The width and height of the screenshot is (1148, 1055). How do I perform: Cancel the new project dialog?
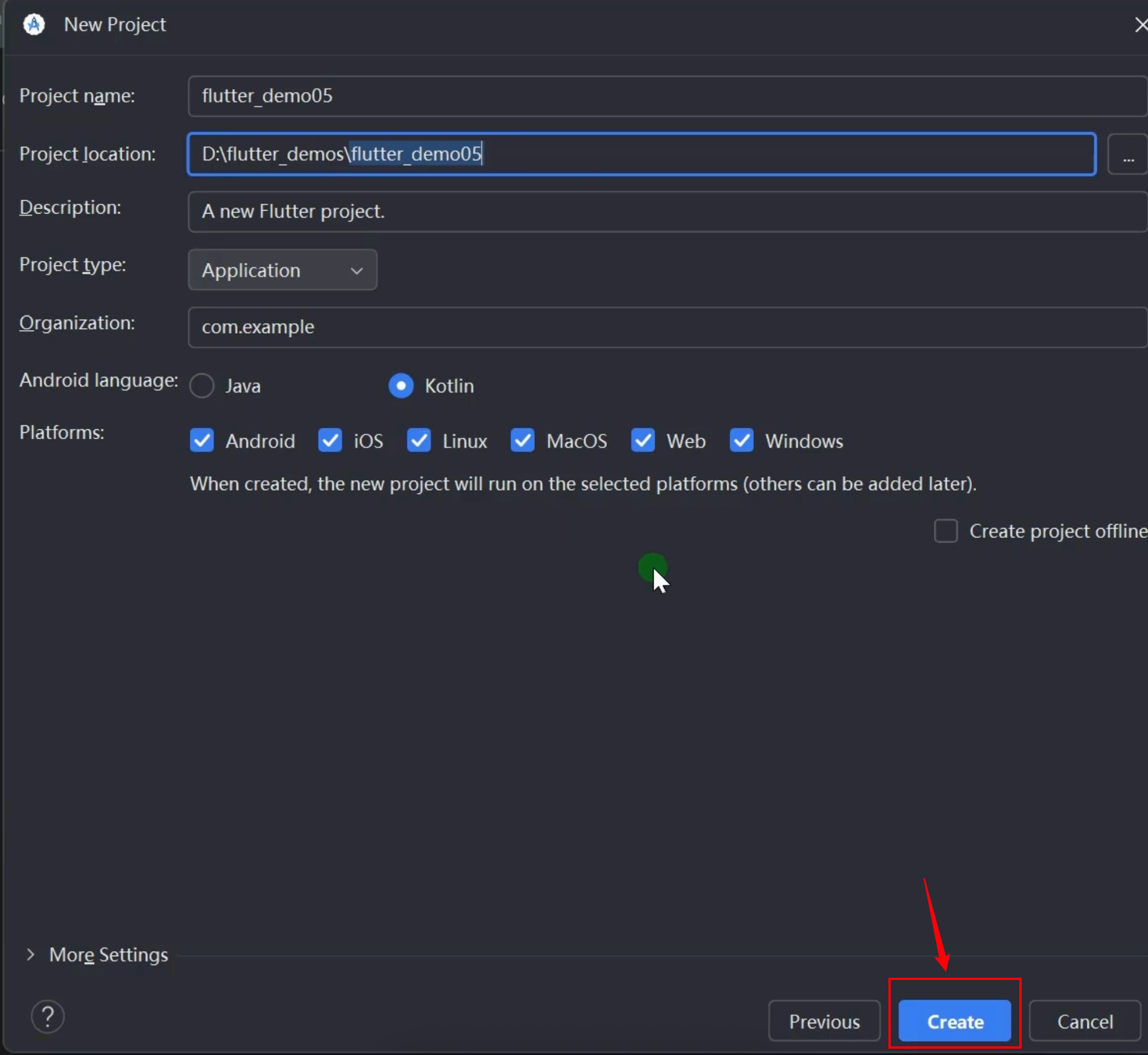click(1085, 1021)
